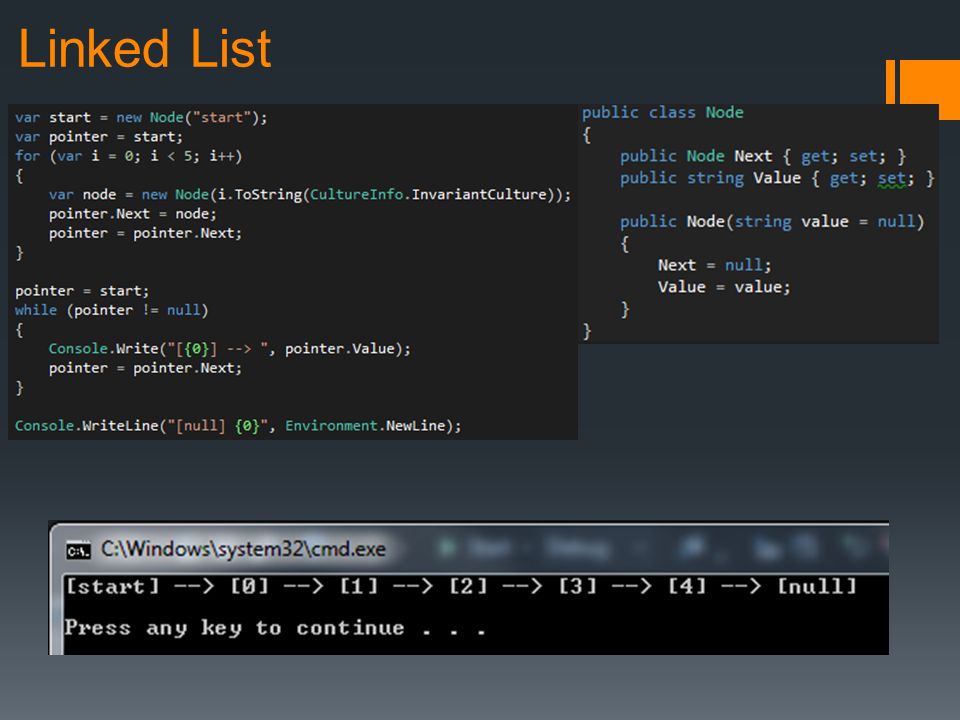Click the line 'var pointer = start;'
Screen dimensions: 960x720
coord(99,137)
